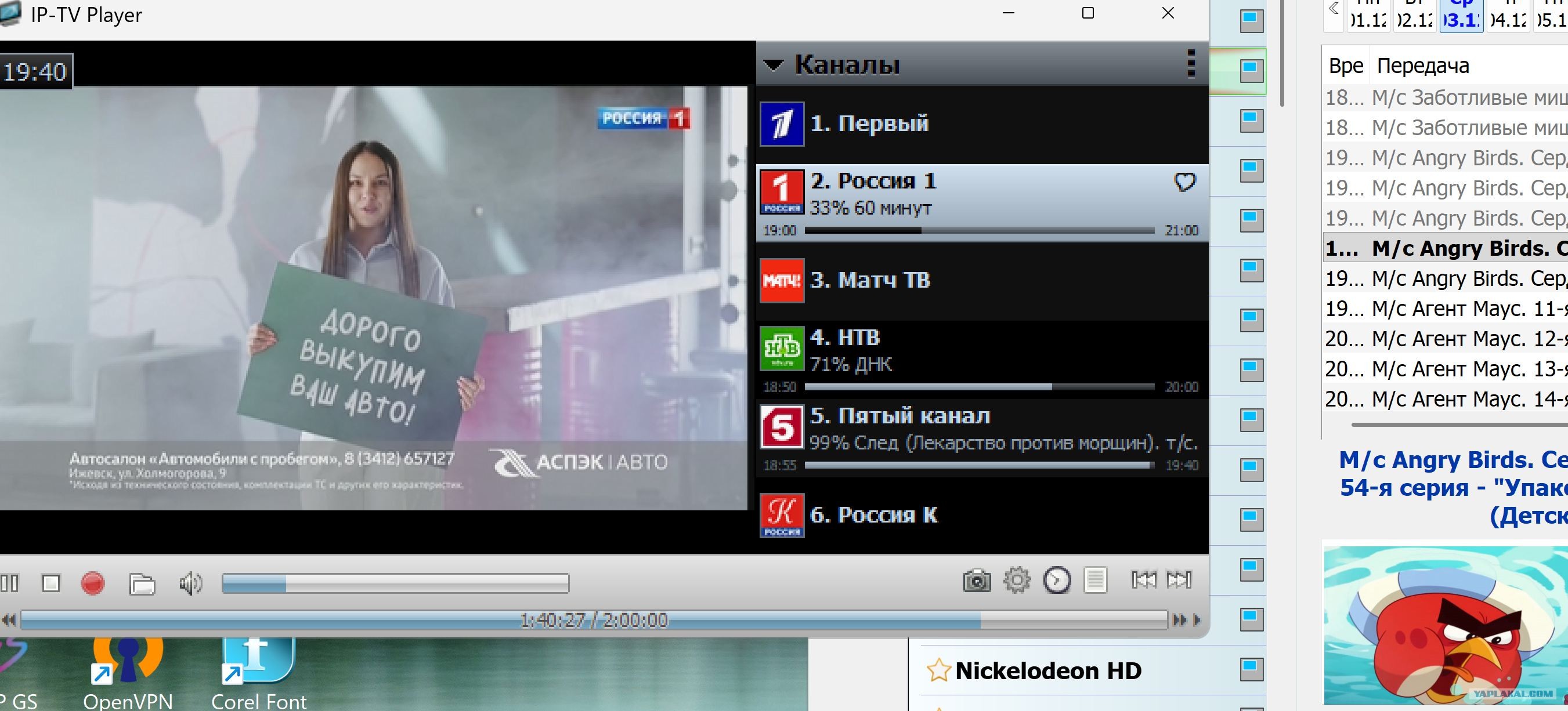Screen dimensions: 1568x711
Task: Open the scheduler clock icon
Action: (x=1057, y=581)
